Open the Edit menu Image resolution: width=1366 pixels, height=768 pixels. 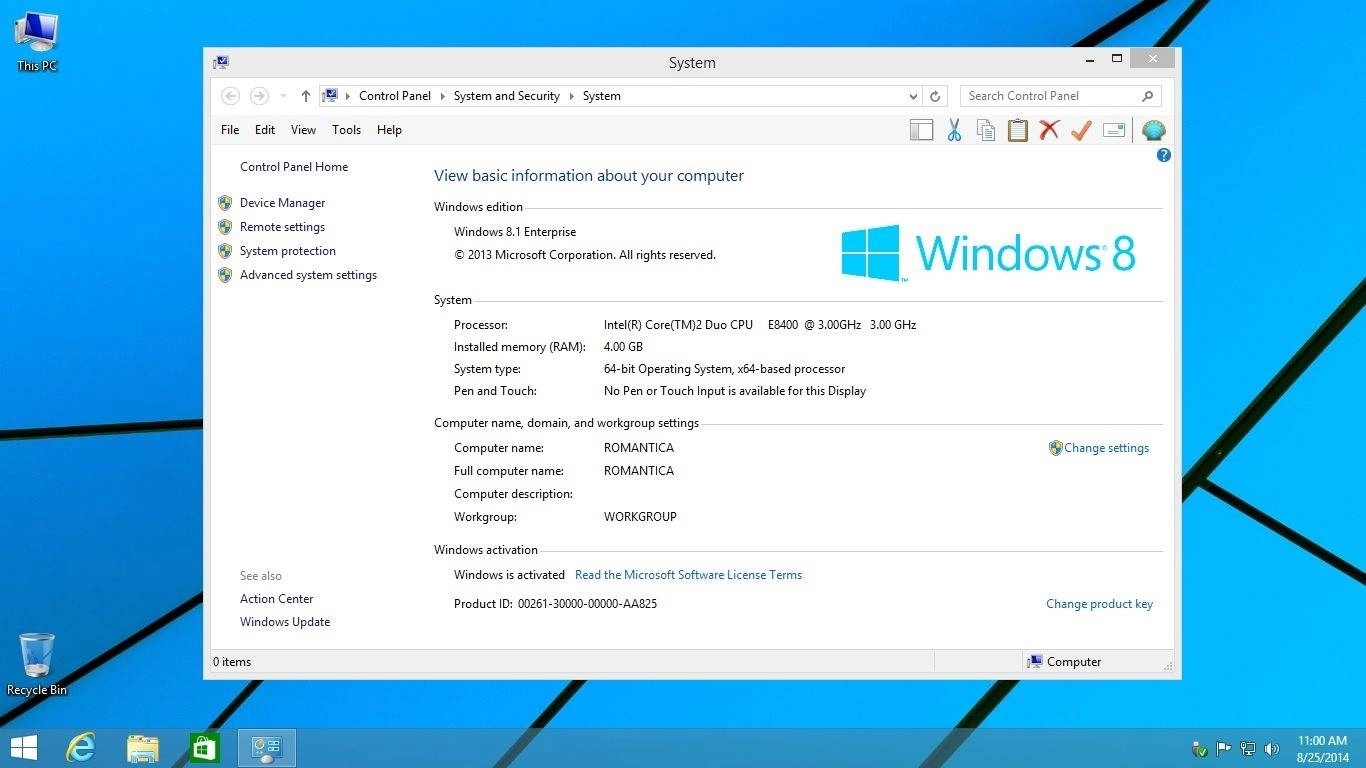tap(265, 130)
